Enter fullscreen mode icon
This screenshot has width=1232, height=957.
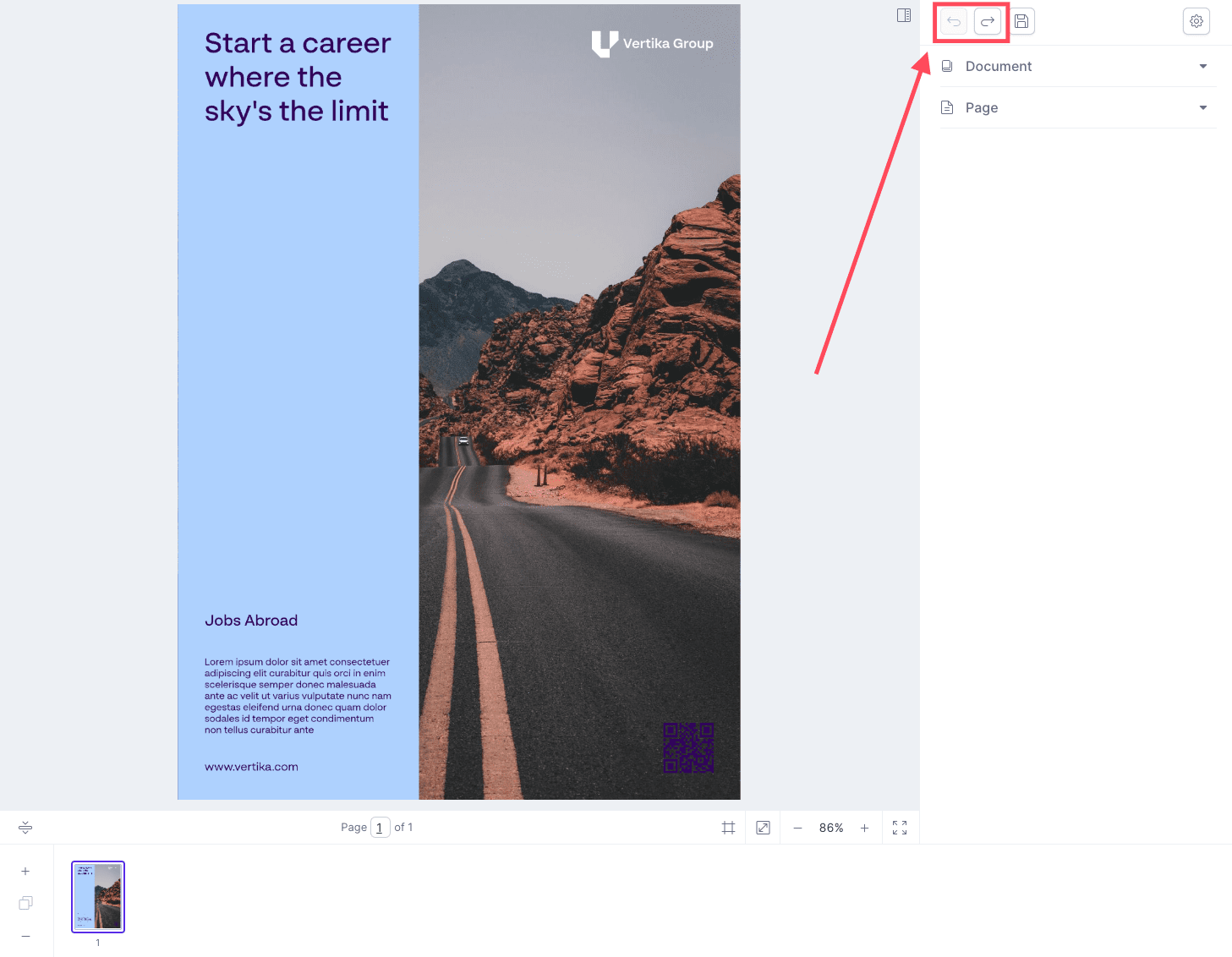pos(900,828)
